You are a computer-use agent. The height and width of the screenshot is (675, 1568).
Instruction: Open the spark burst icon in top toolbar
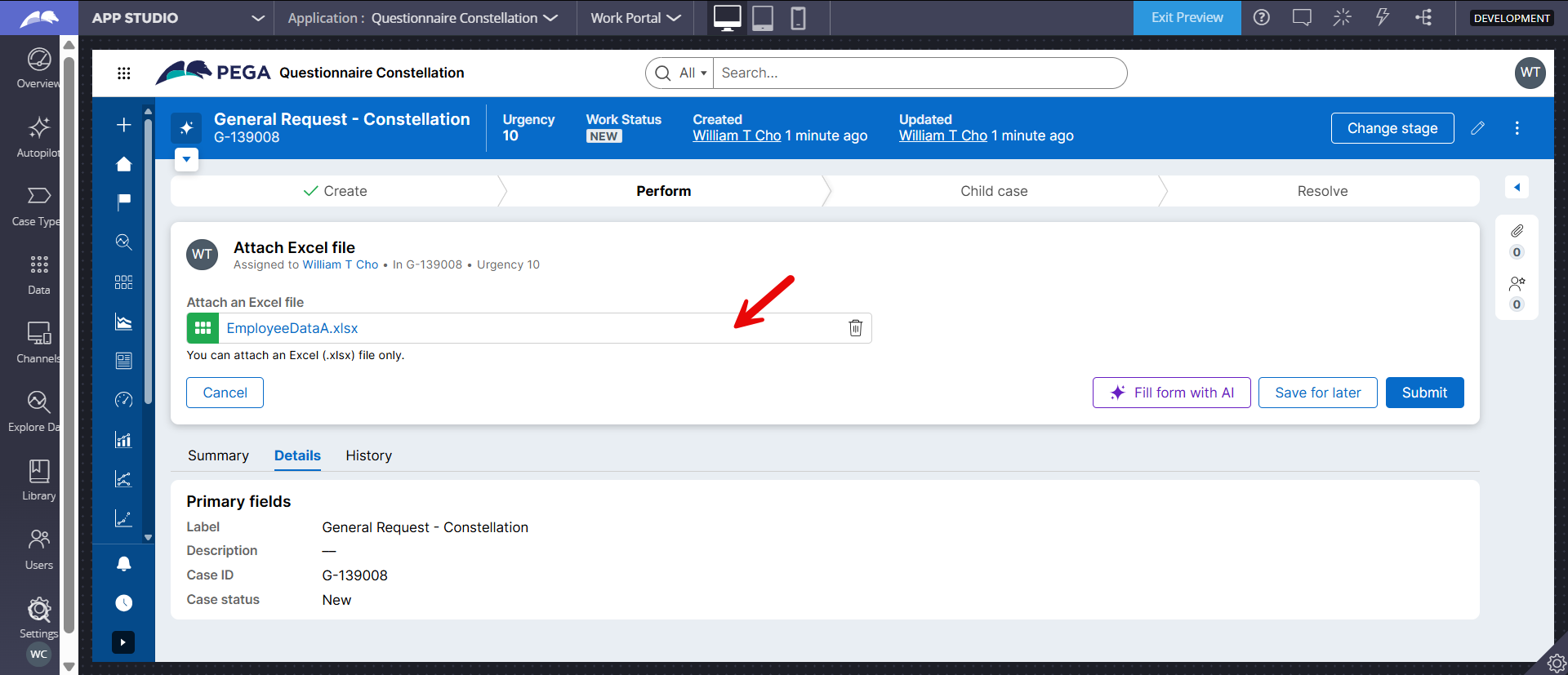[1342, 17]
